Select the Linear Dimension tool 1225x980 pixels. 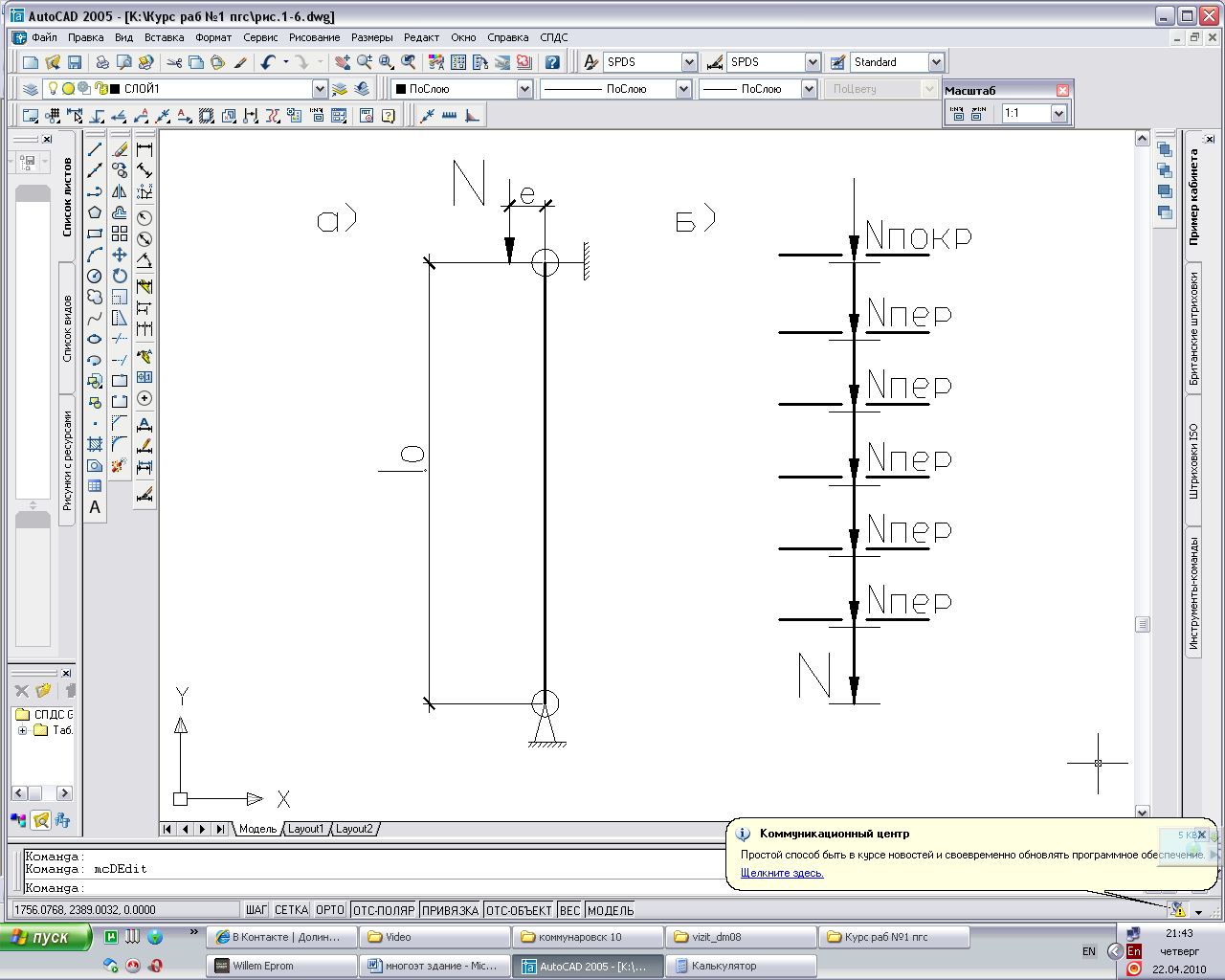coord(145,149)
